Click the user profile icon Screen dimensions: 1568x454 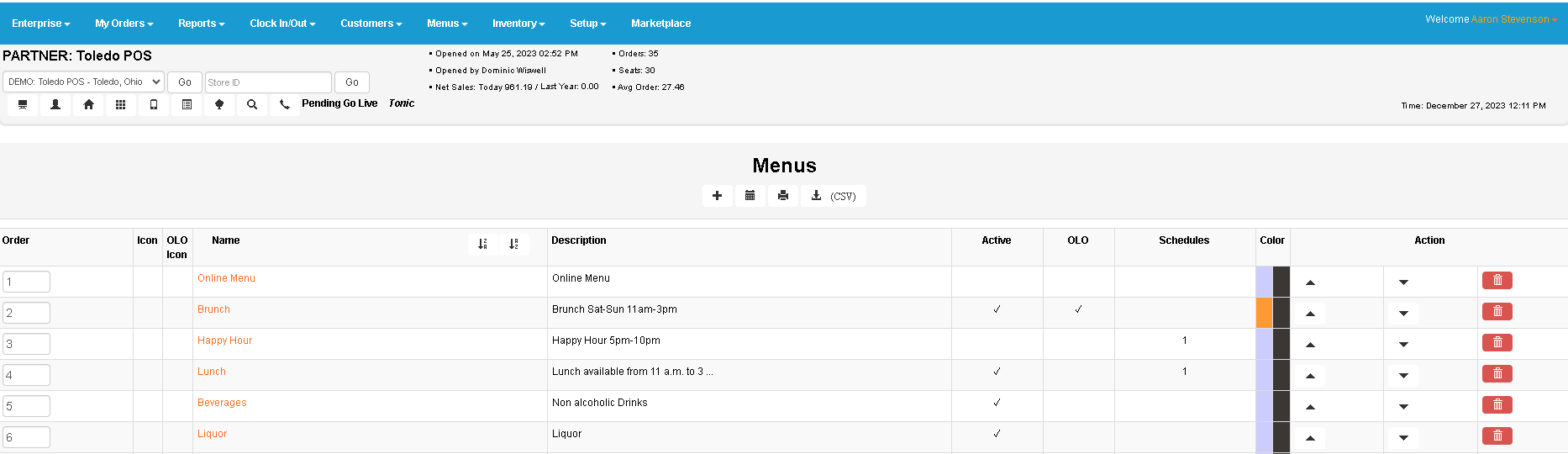pyautogui.click(x=55, y=105)
